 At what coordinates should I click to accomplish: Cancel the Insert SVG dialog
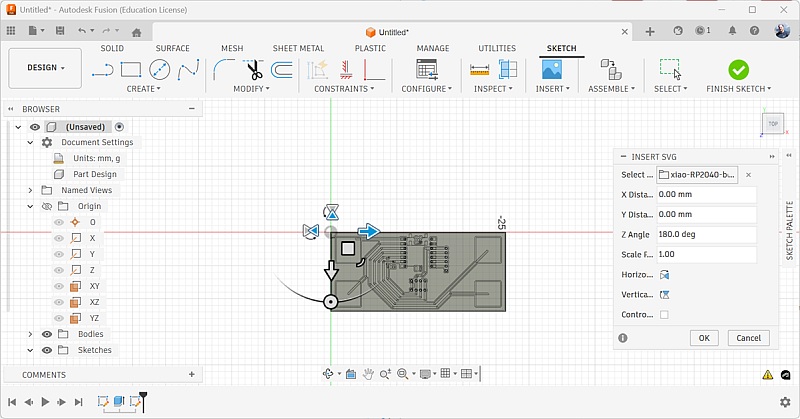[748, 338]
